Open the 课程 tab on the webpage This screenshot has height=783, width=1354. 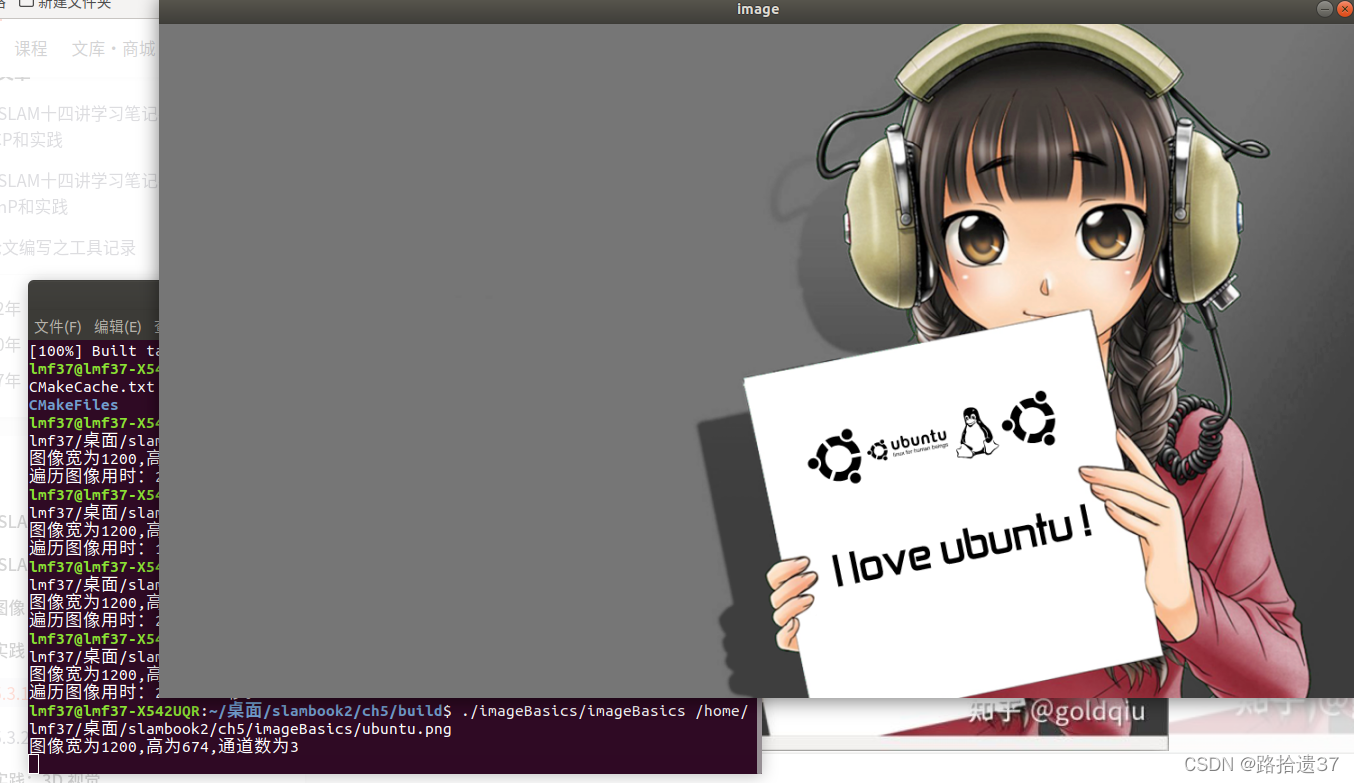pyautogui.click(x=31, y=48)
